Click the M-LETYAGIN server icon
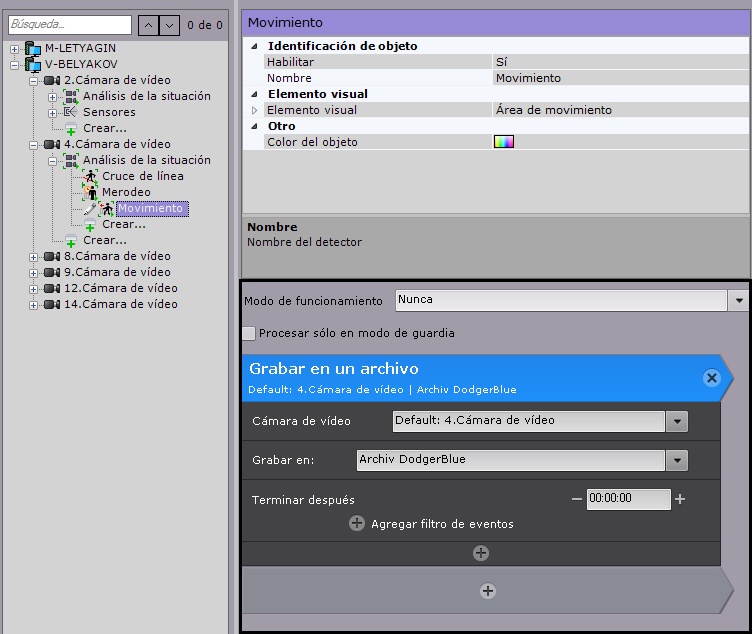 click(34, 48)
